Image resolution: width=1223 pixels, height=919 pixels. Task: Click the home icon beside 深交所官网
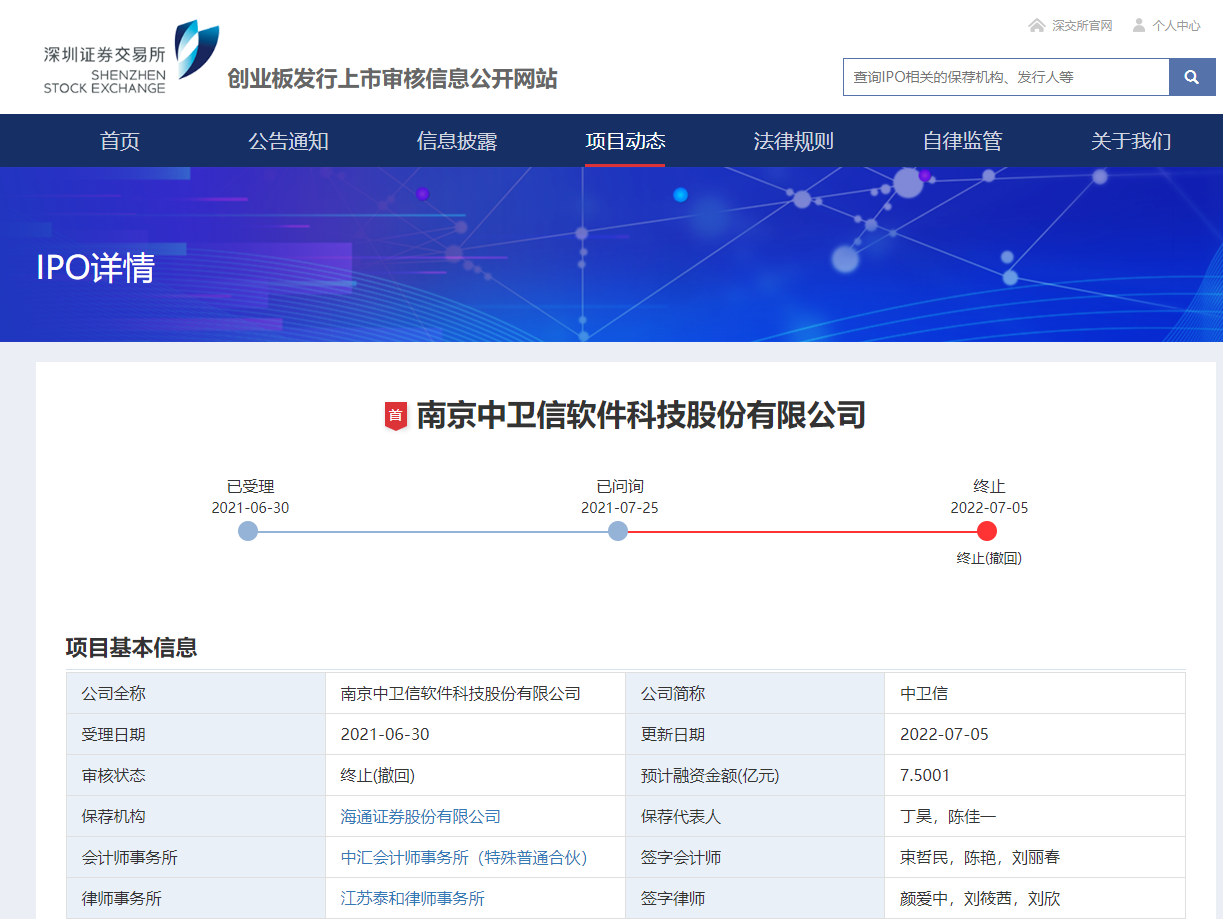[x=1037, y=25]
